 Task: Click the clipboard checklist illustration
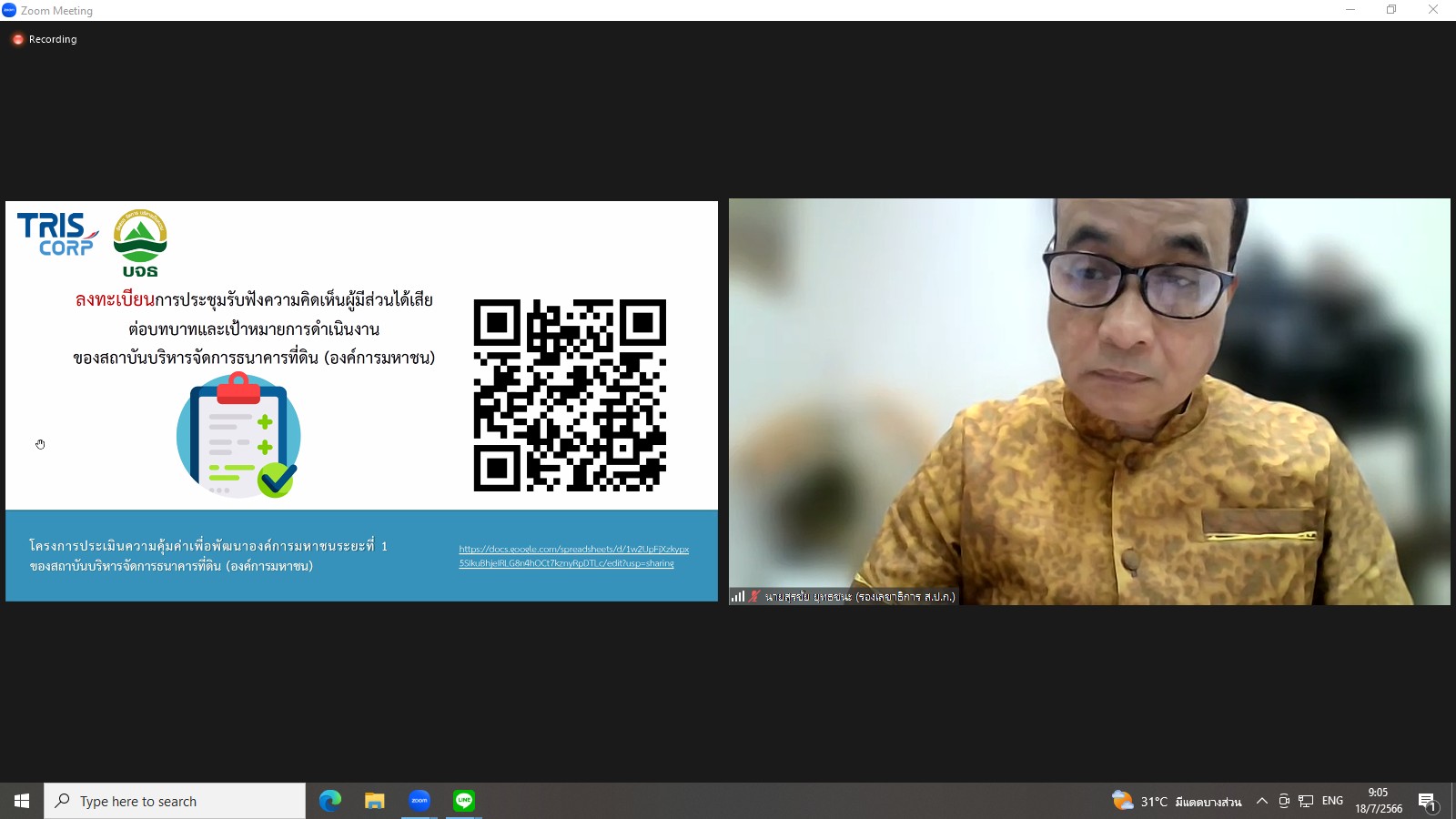tap(239, 435)
